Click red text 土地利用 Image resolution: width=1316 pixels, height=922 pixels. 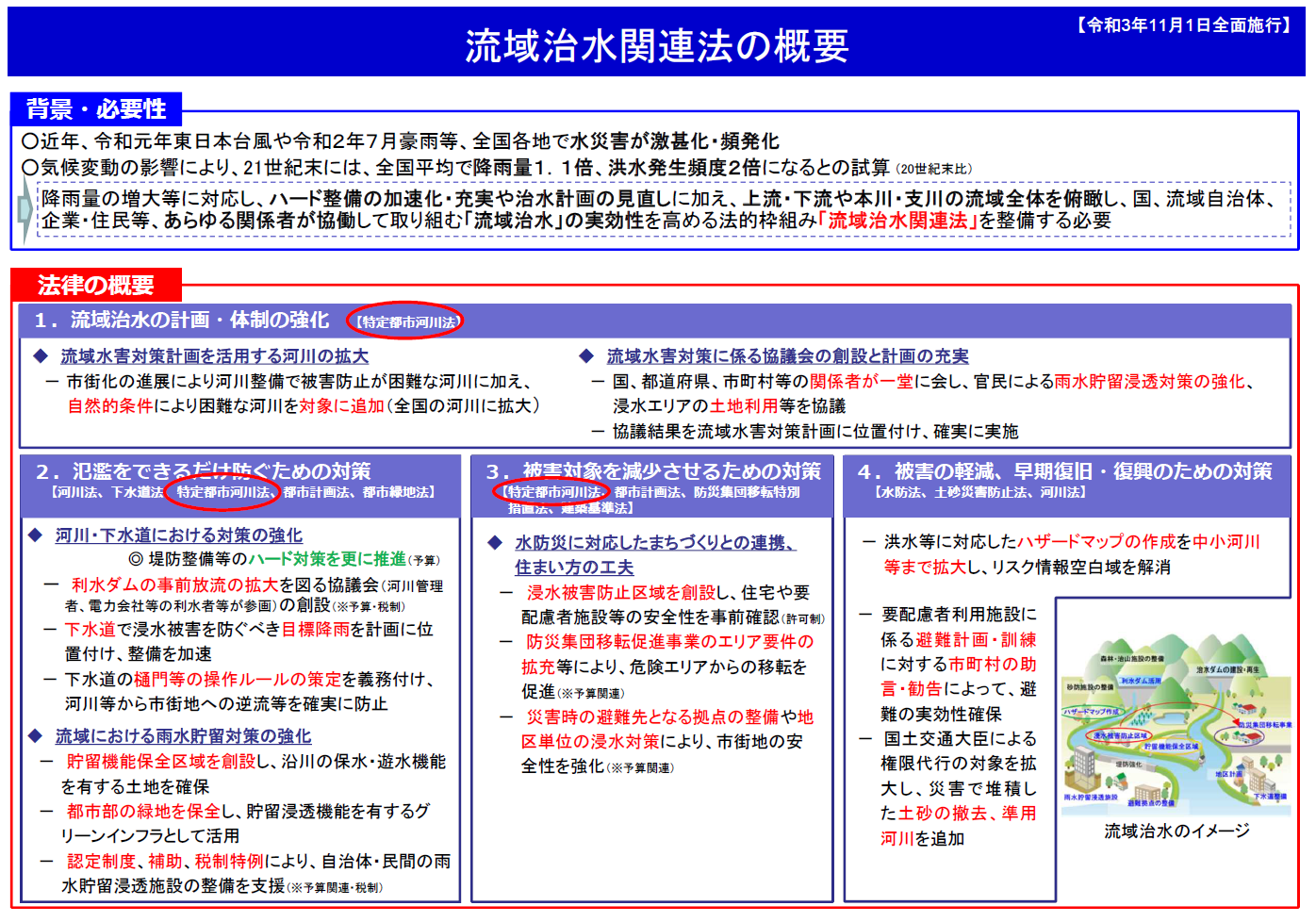744,406
